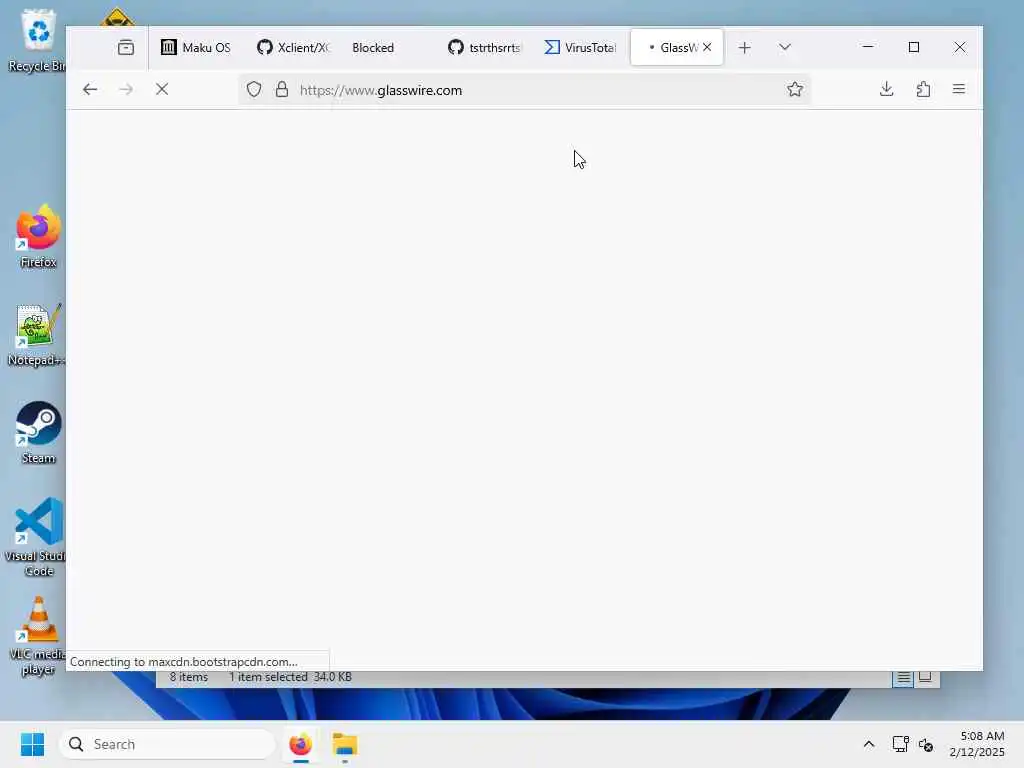Select Steam desktop shortcut
Screen dimensions: 1024x768
[39, 432]
